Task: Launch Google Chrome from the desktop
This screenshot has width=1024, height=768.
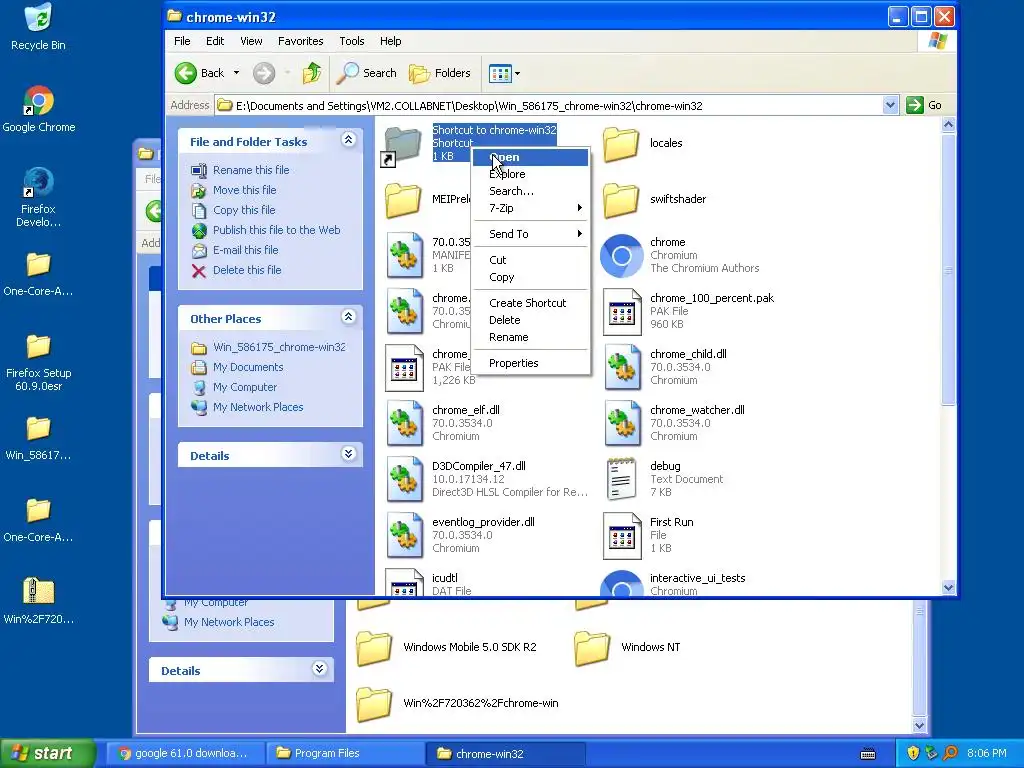Action: tap(39, 108)
